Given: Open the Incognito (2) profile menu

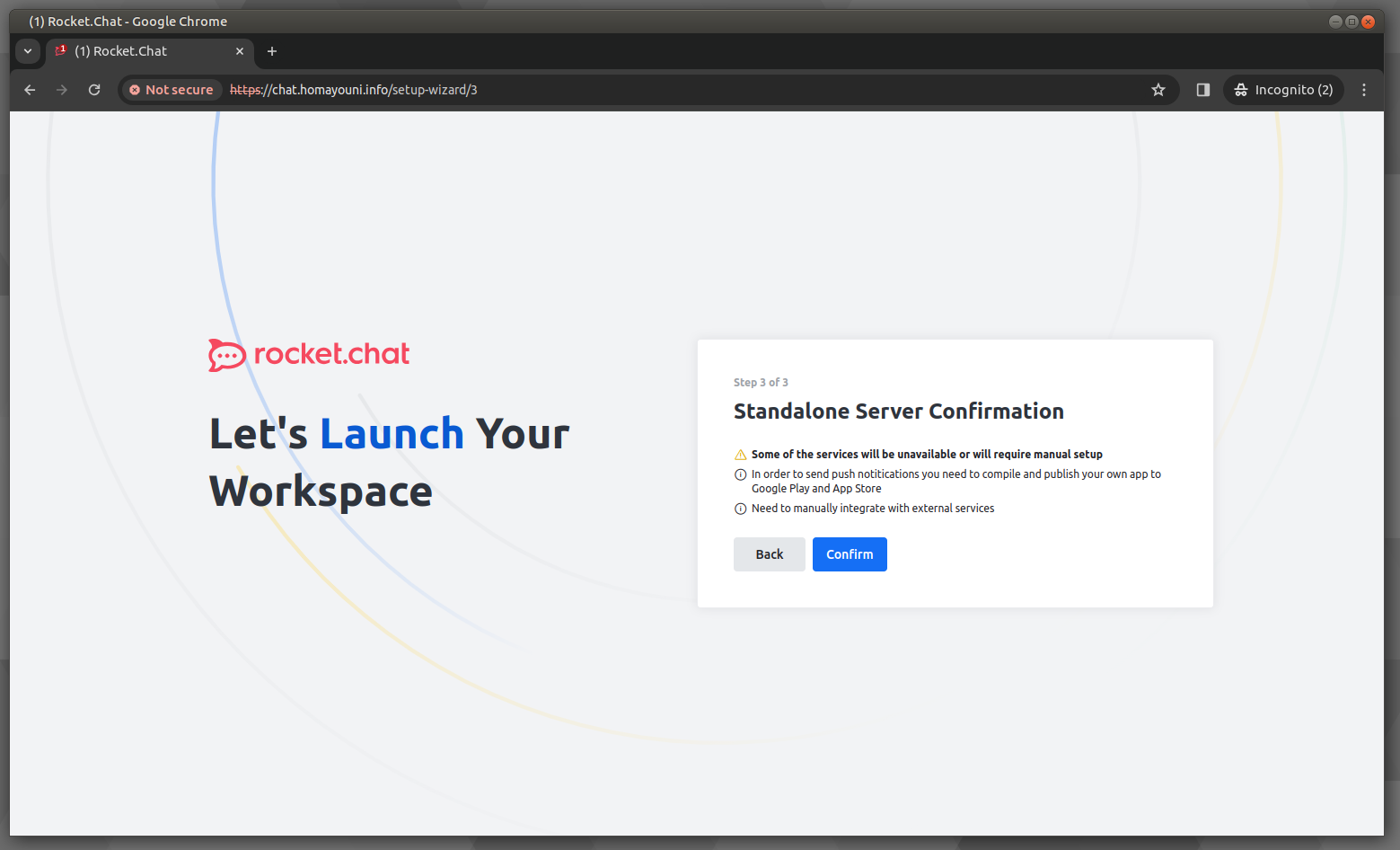Looking at the screenshot, I should [x=1284, y=90].
